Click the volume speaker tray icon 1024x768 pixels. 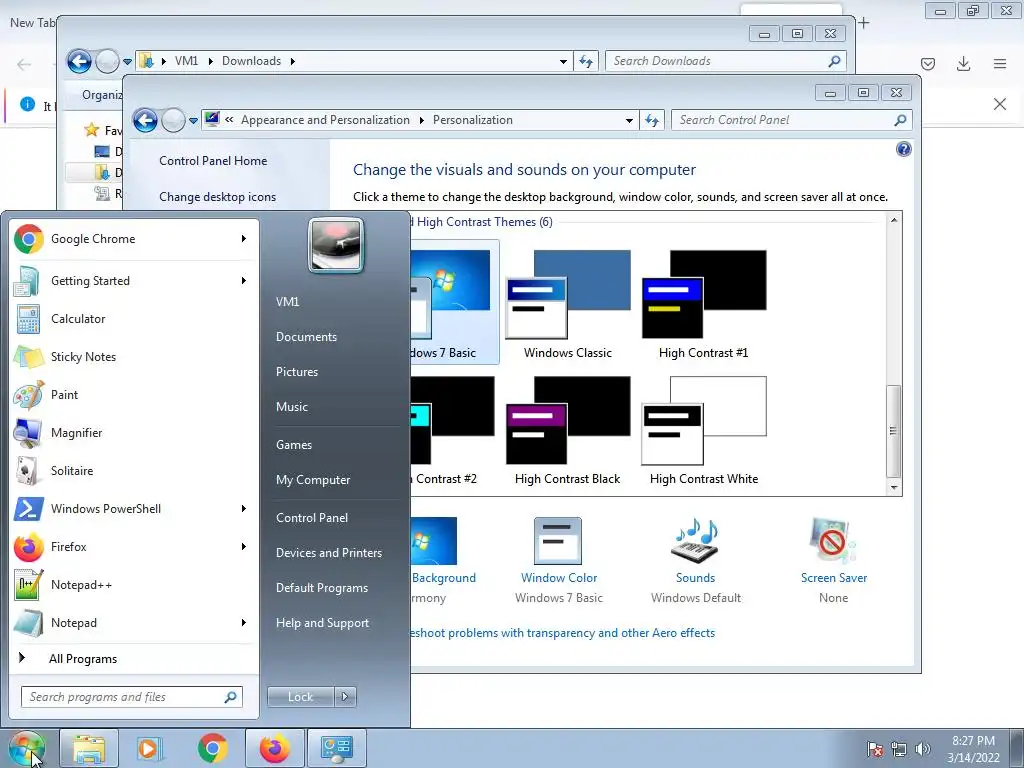tap(922, 749)
